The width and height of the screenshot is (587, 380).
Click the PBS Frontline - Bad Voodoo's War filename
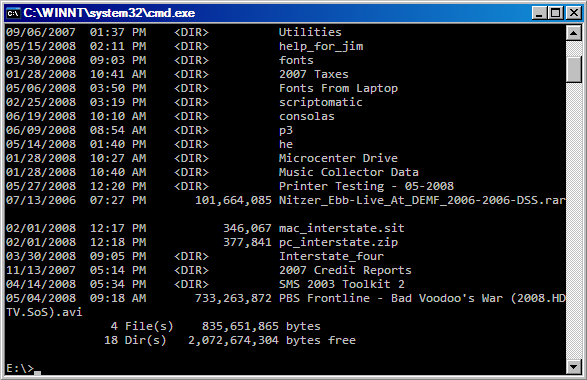(422, 298)
